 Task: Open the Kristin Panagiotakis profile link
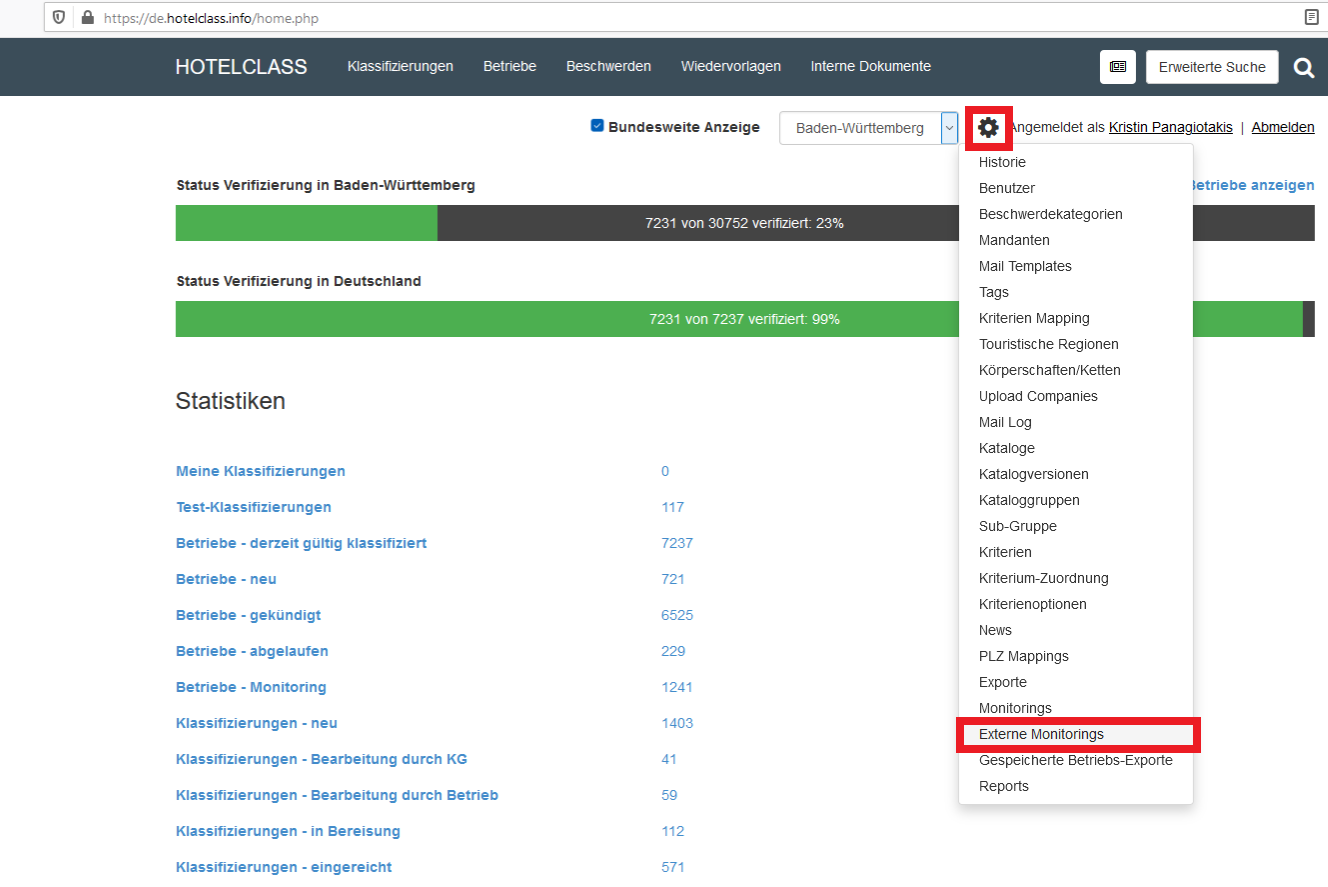pos(1170,127)
